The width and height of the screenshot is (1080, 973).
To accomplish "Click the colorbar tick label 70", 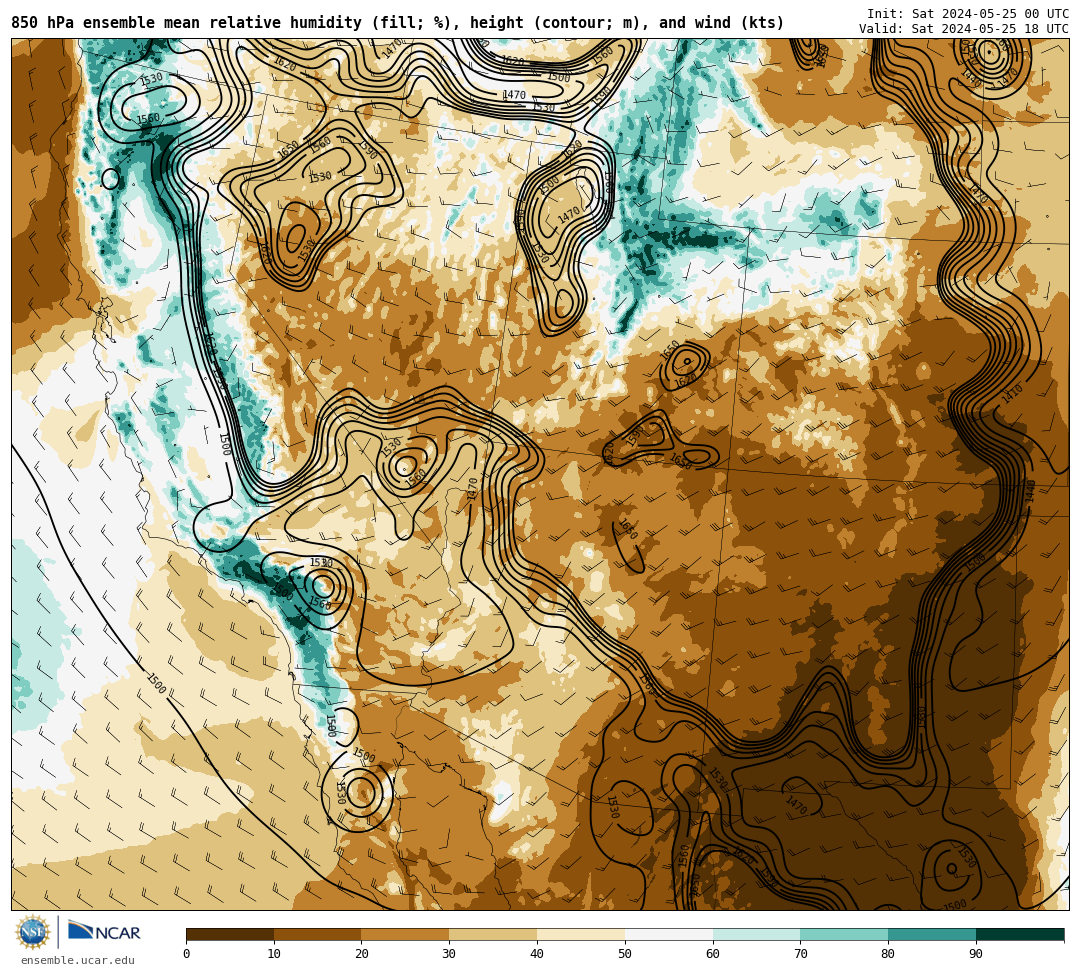I will [800, 954].
